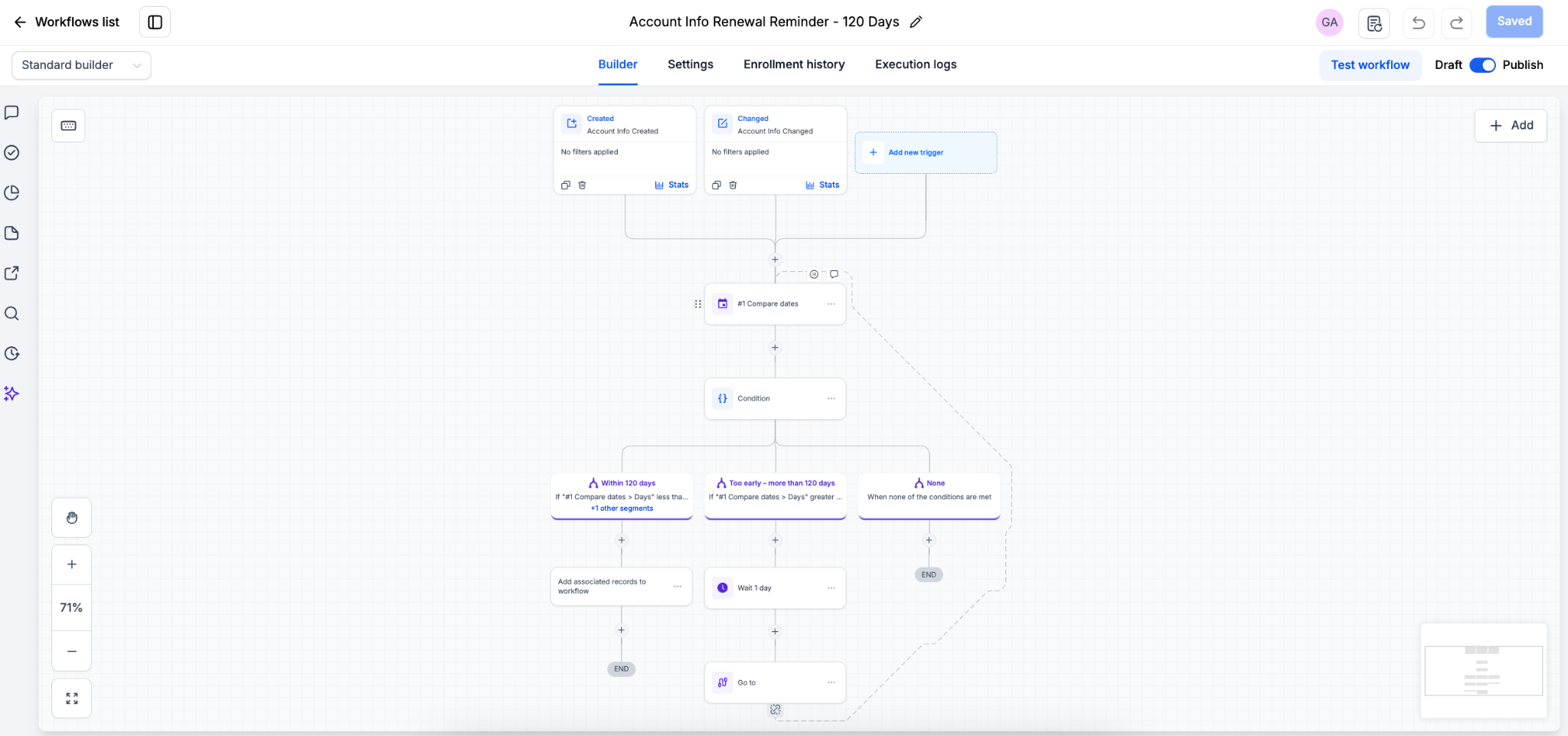Open the comments sidebar icon

pos(11,113)
